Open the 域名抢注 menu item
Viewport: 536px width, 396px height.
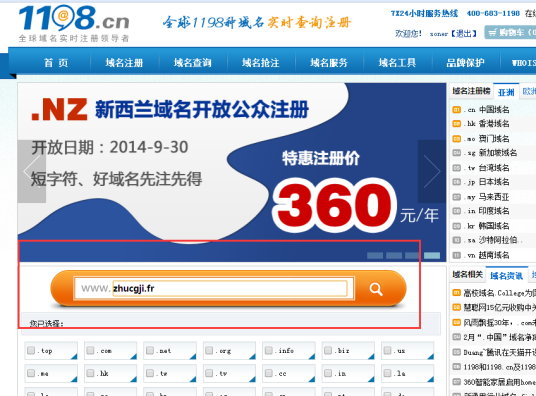click(x=261, y=63)
